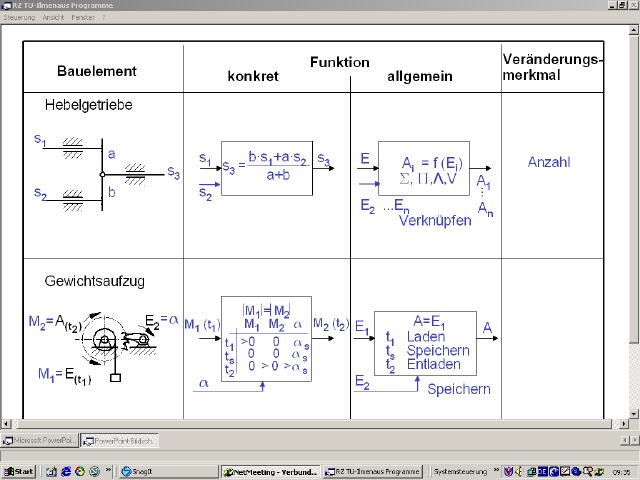
Task: Select RZ TU-Ilmenaus Programme taskbar button
Action: [376, 471]
